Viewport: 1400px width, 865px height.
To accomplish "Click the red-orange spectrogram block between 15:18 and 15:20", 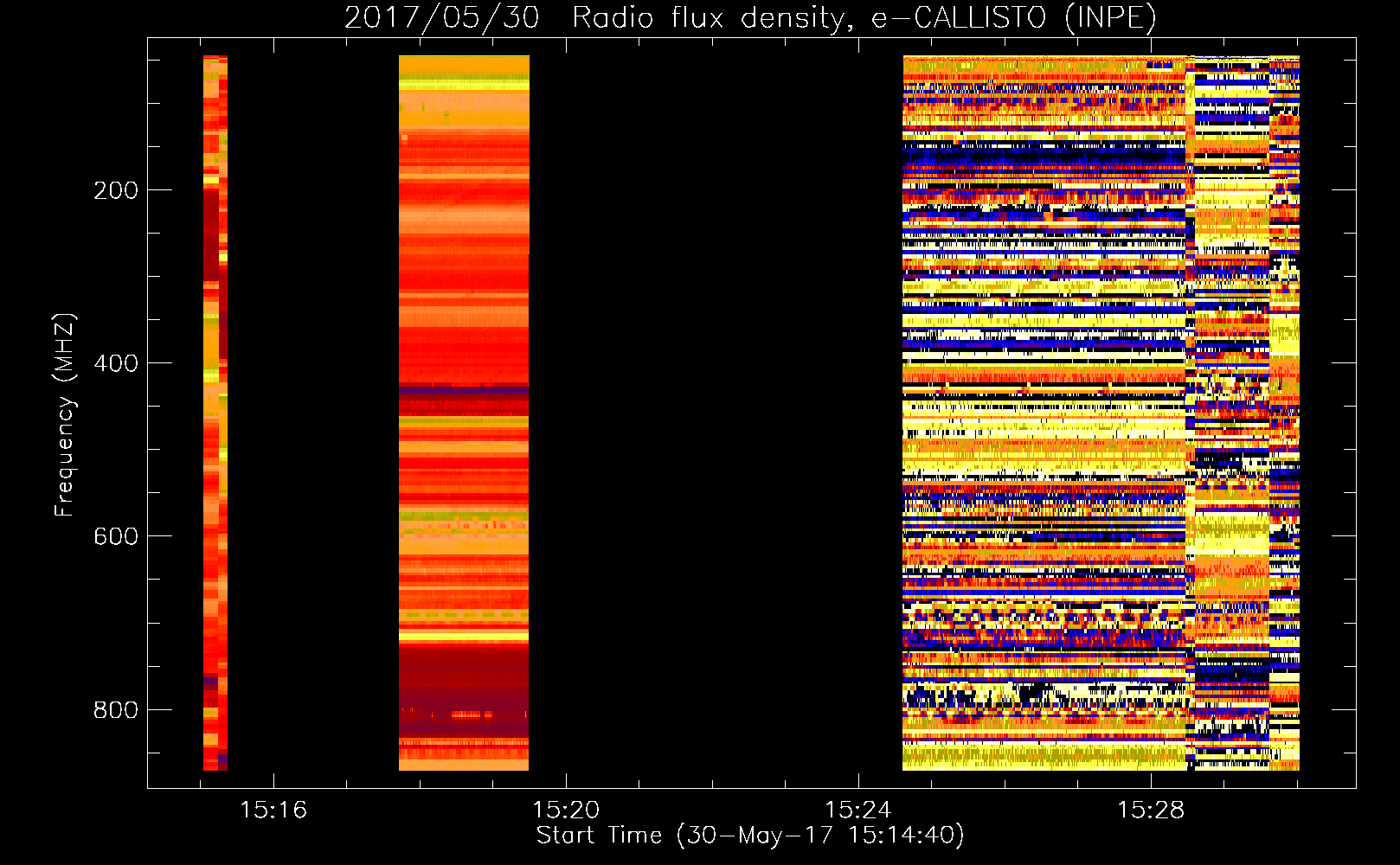I will 464,413.
